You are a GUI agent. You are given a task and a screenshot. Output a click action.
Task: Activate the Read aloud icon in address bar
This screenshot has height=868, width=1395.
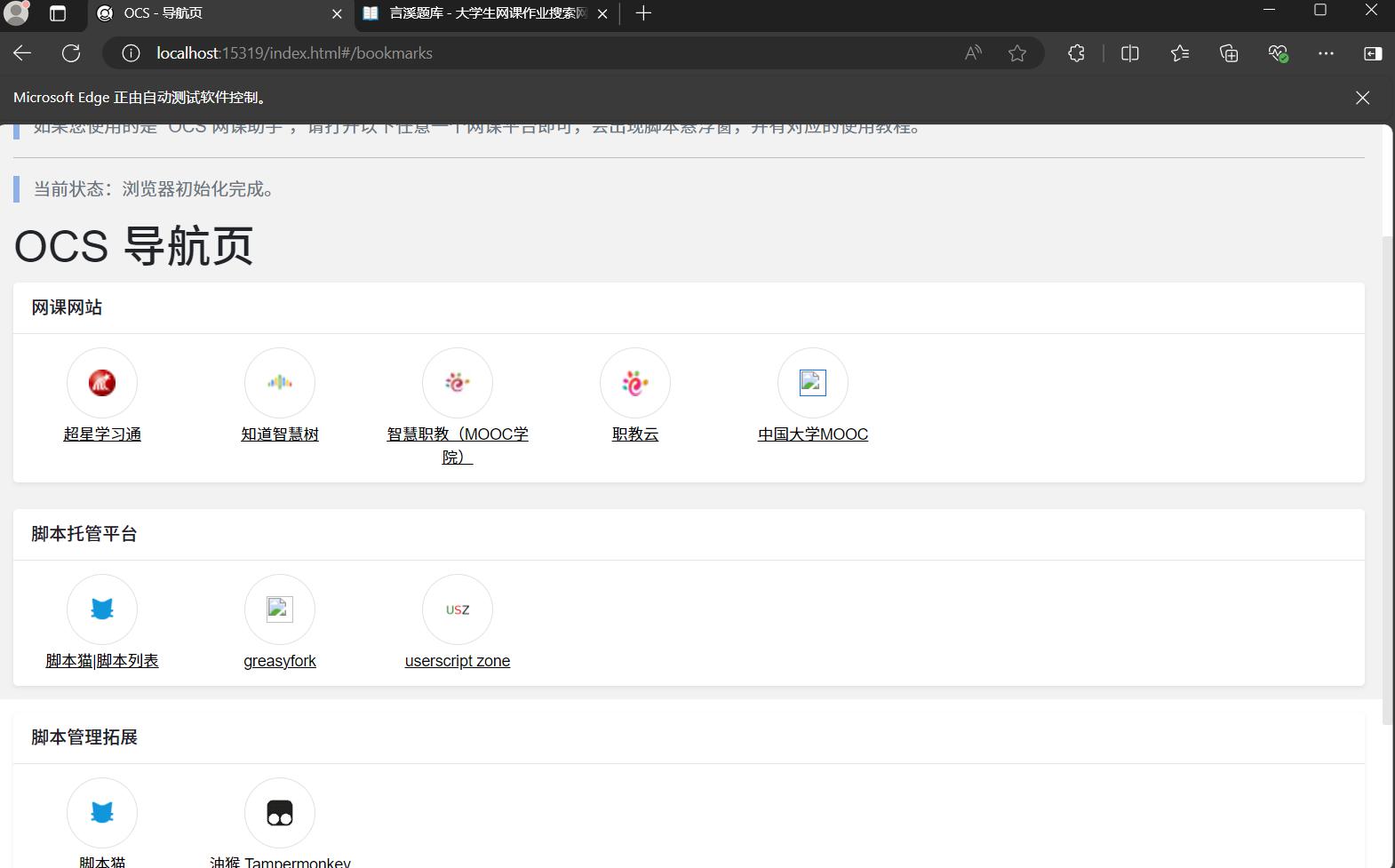coord(973,53)
